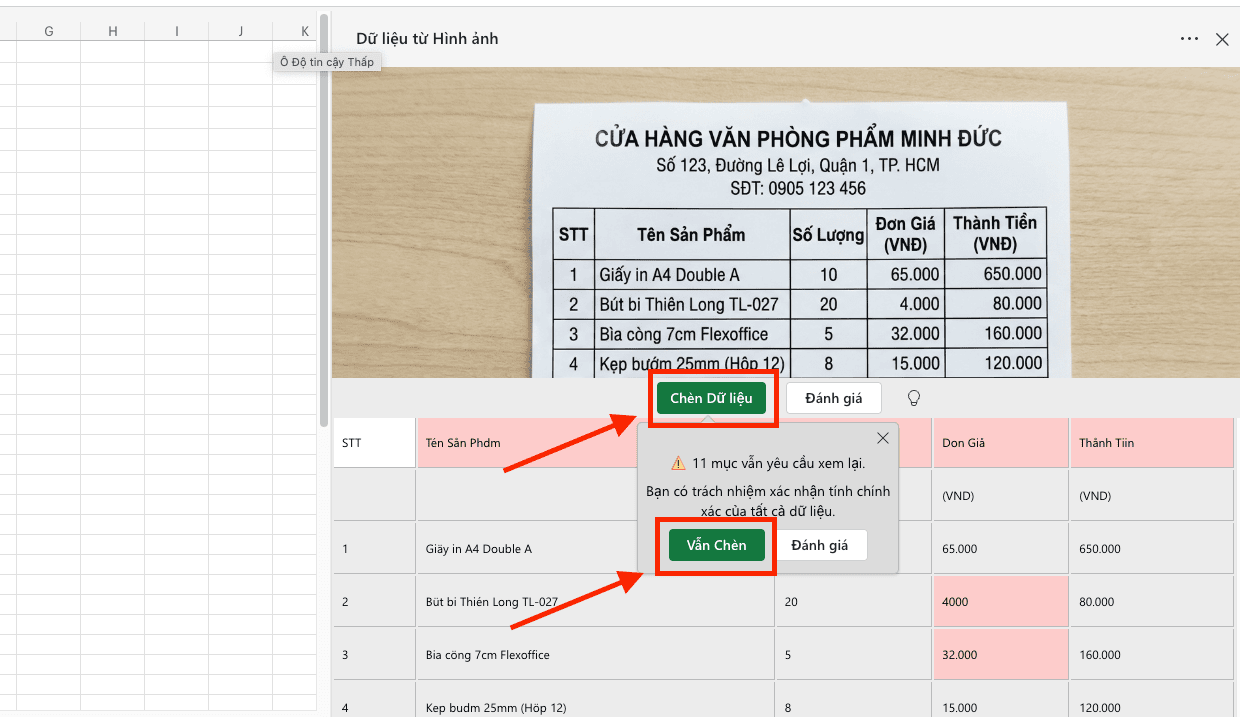This screenshot has width=1240, height=717.
Task: Click worksheet column header H
Action: (x=112, y=31)
